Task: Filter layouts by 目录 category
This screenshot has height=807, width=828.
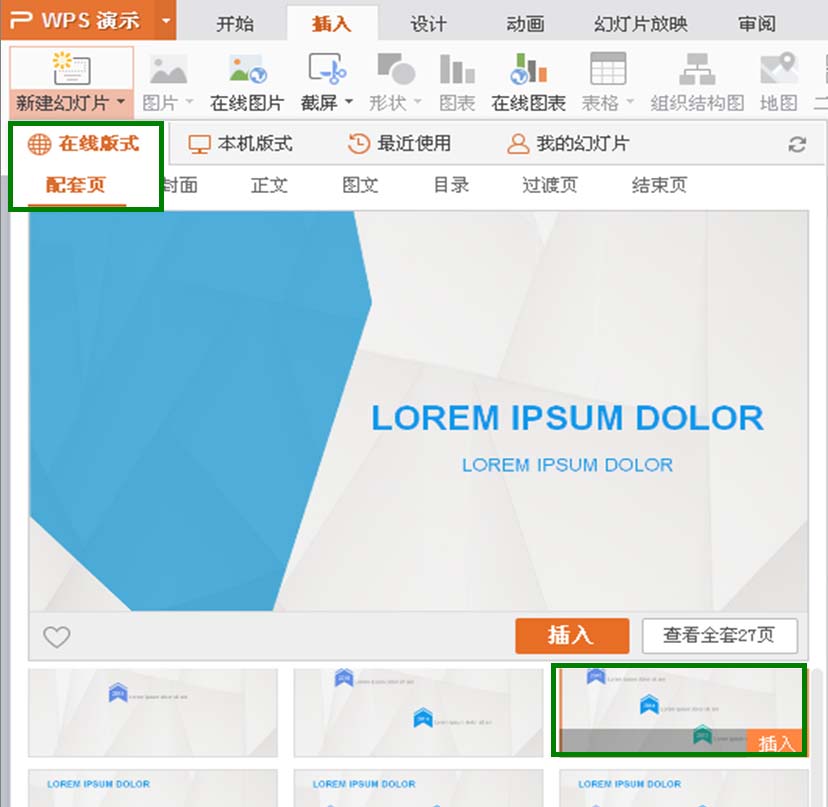Action: pyautogui.click(x=451, y=185)
